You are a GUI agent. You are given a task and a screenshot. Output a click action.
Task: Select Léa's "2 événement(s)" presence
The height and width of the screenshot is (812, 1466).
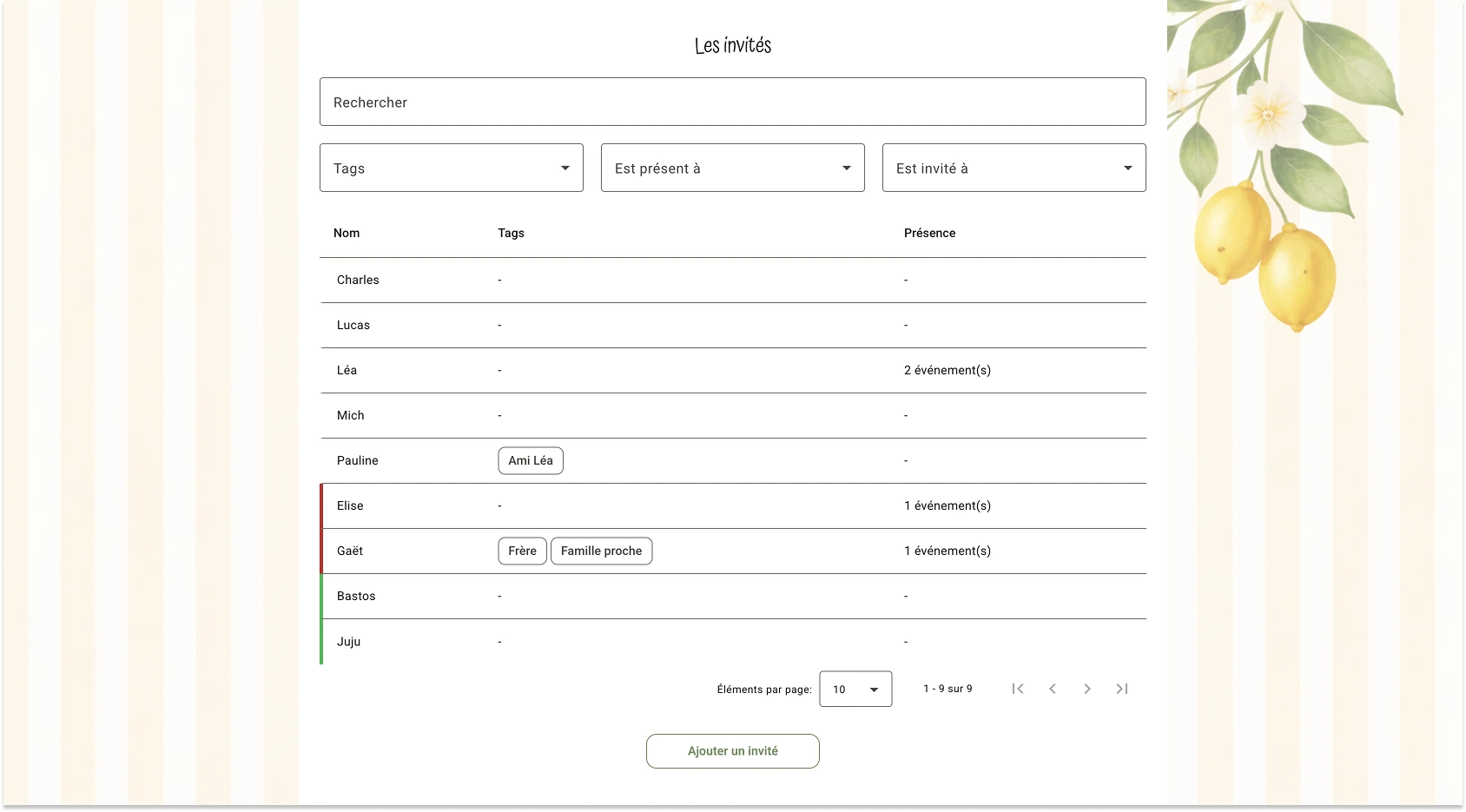(x=947, y=370)
